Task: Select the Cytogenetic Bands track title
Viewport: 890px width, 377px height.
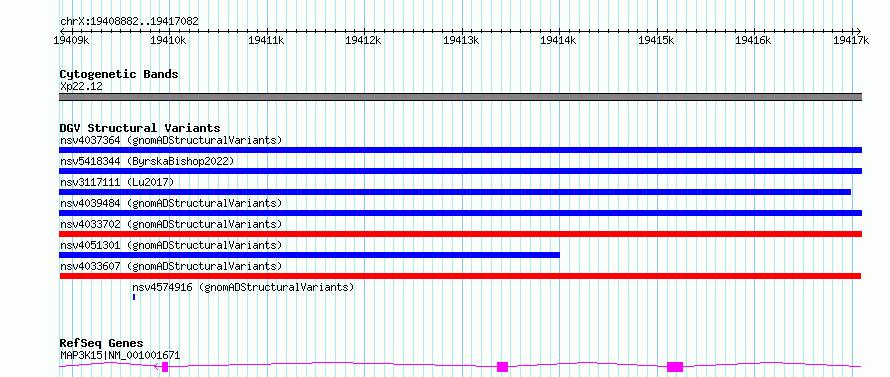Action: (119, 74)
